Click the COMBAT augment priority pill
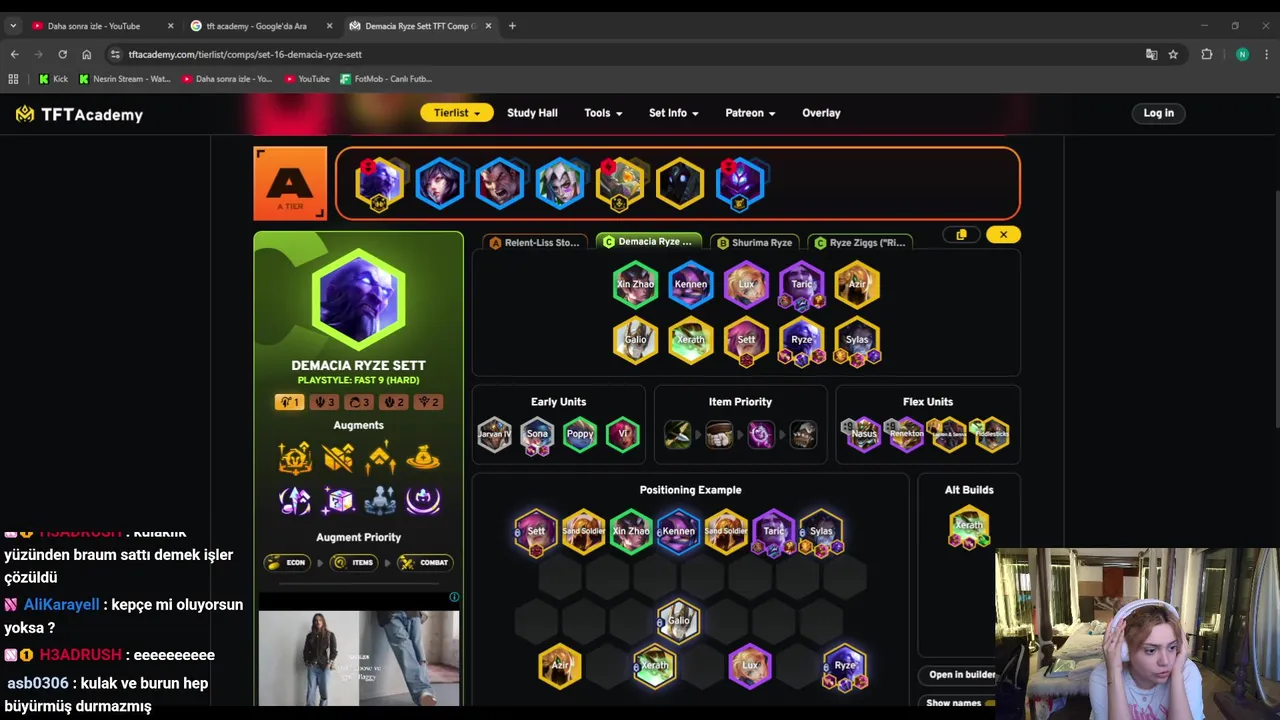The image size is (1280, 720). [x=426, y=562]
